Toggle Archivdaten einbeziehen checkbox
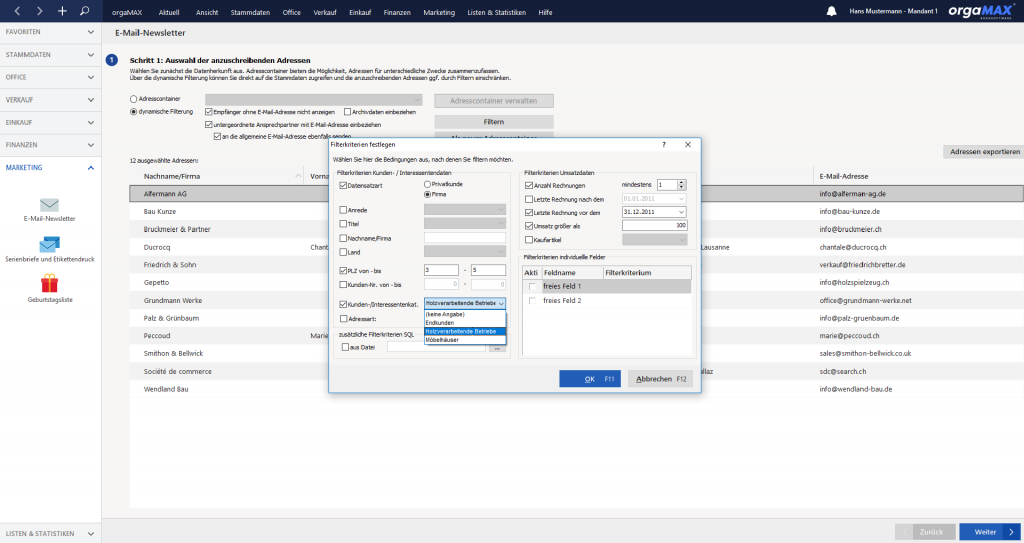Screen dimensions: 1024x543 point(347,112)
